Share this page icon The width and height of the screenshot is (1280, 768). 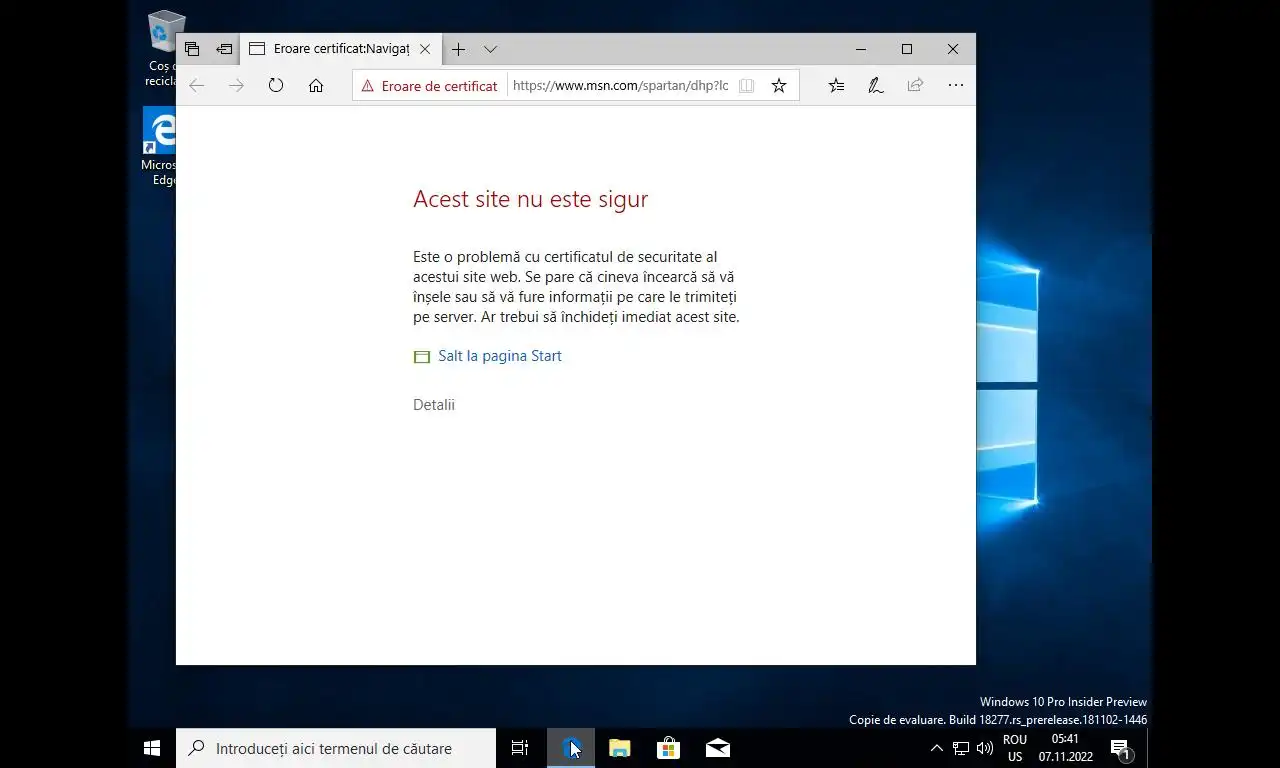pos(915,86)
